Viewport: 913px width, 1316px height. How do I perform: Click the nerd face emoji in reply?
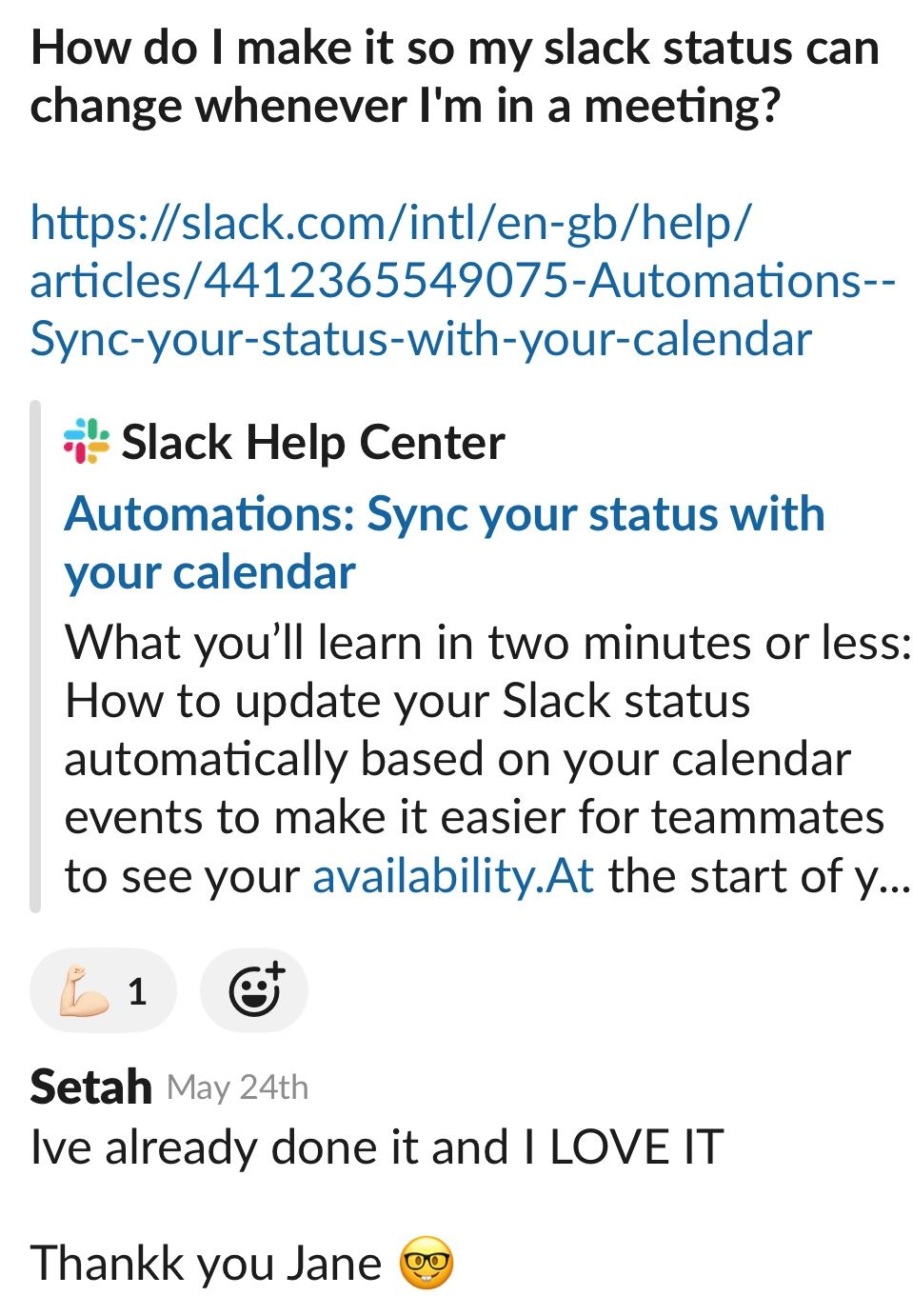426,1264
